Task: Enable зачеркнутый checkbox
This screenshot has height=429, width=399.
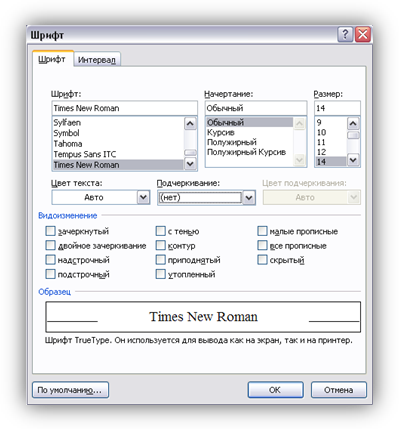Action: (x=50, y=231)
